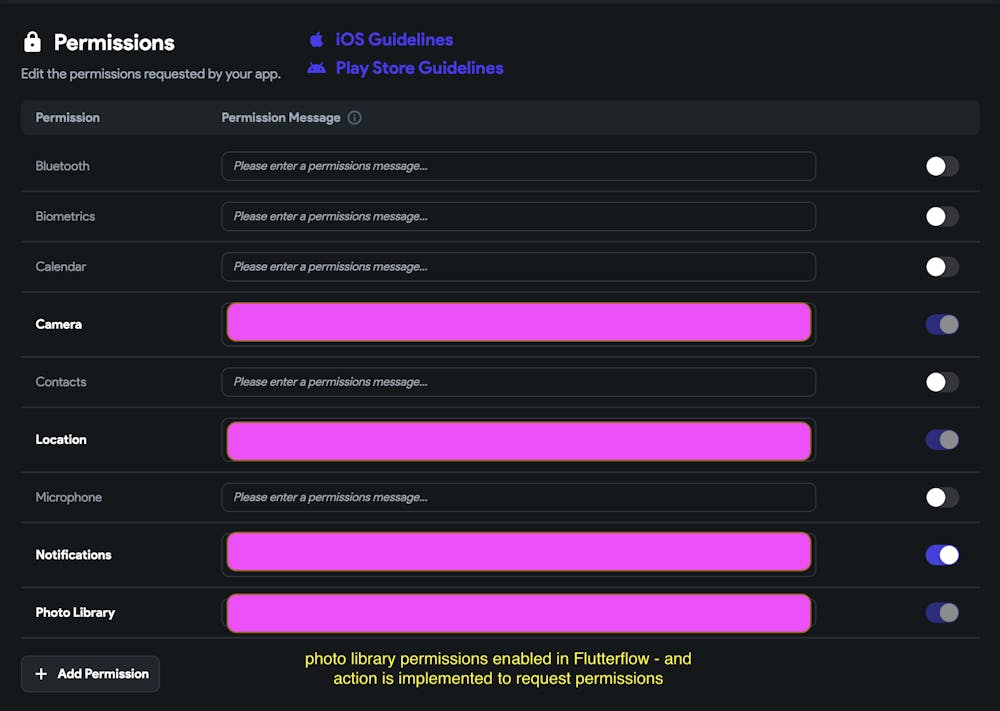
Task: Enable the Biometrics permission toggle
Action: 941,216
